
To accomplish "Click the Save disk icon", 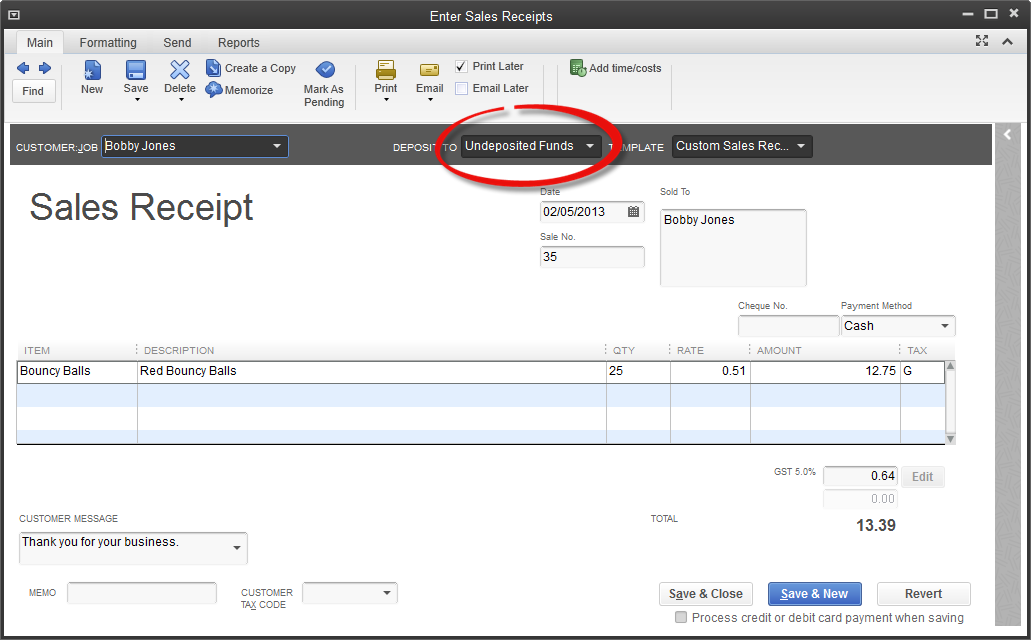I will pyautogui.click(x=136, y=70).
